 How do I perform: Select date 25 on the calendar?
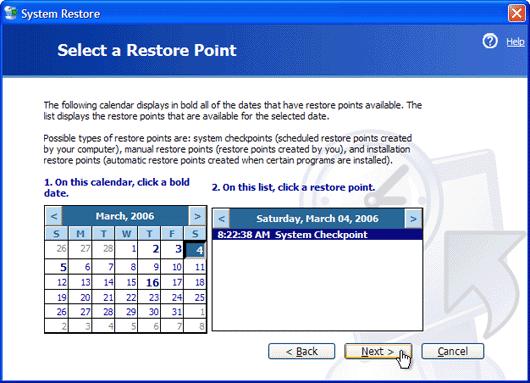click(195, 297)
